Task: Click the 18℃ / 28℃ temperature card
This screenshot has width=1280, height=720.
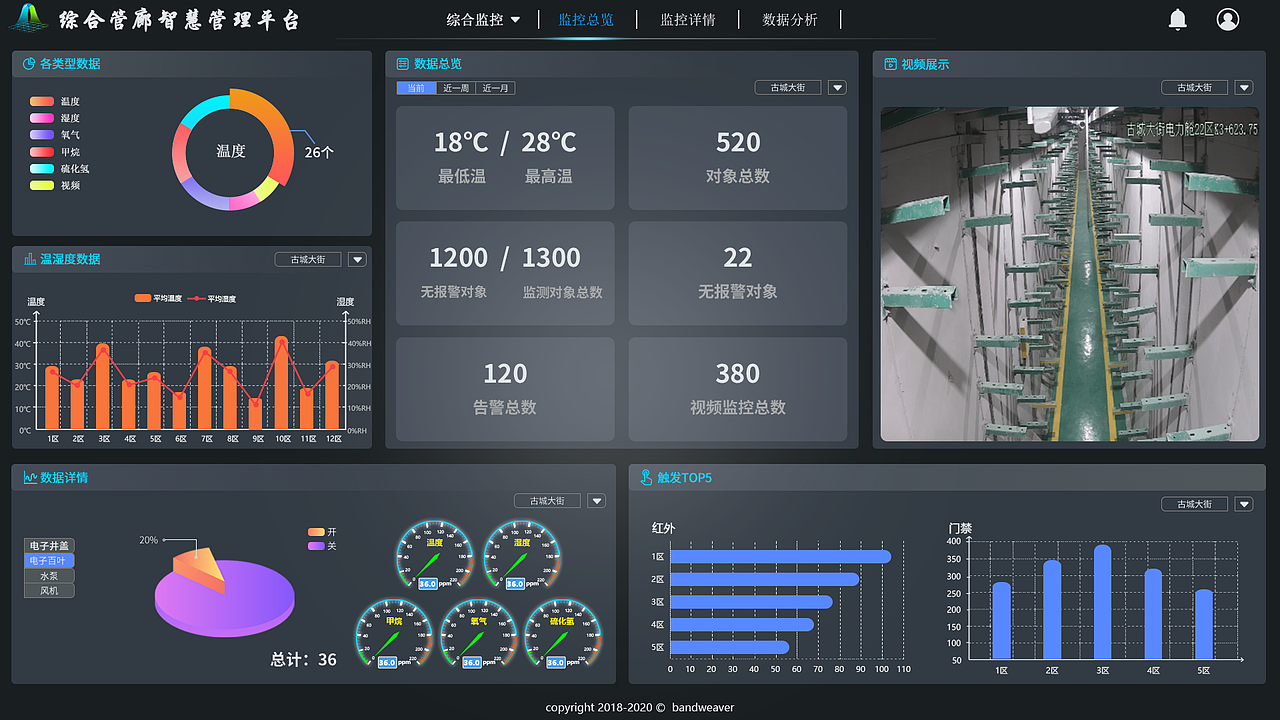Action: [505, 158]
